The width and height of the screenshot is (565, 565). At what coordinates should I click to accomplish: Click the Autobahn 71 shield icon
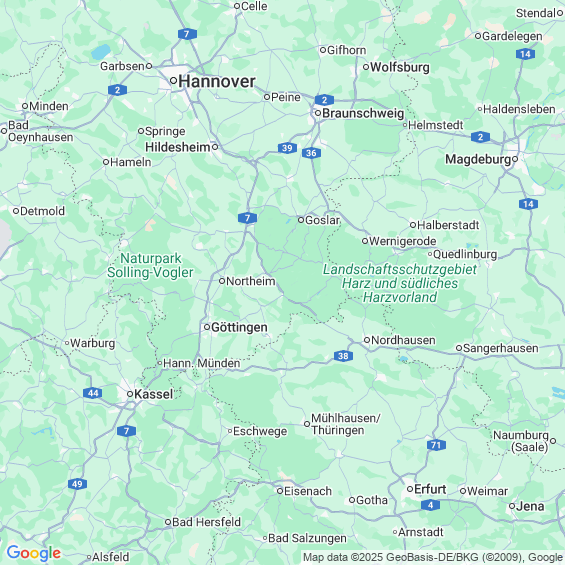(x=436, y=445)
